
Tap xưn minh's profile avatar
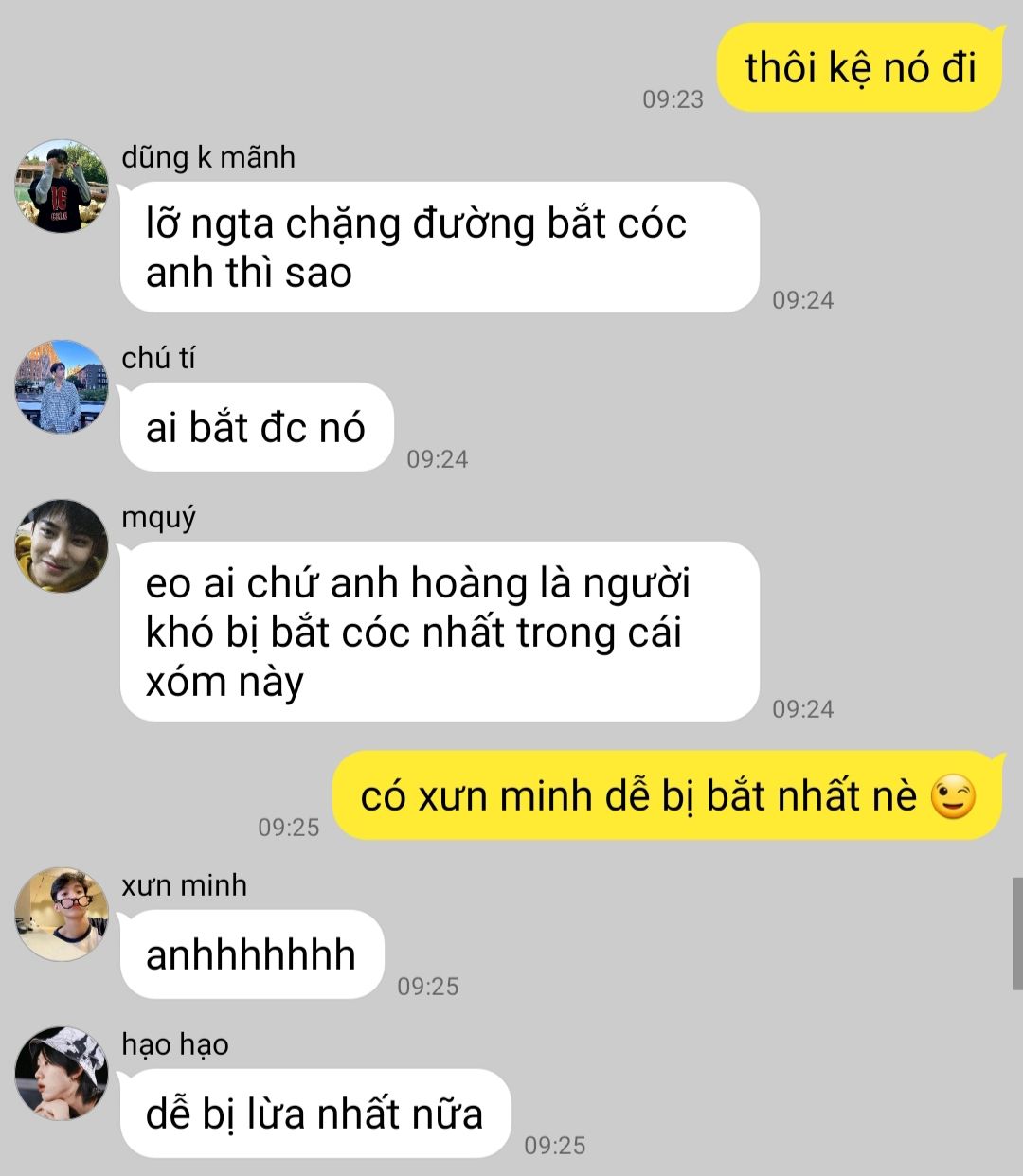click(x=62, y=914)
